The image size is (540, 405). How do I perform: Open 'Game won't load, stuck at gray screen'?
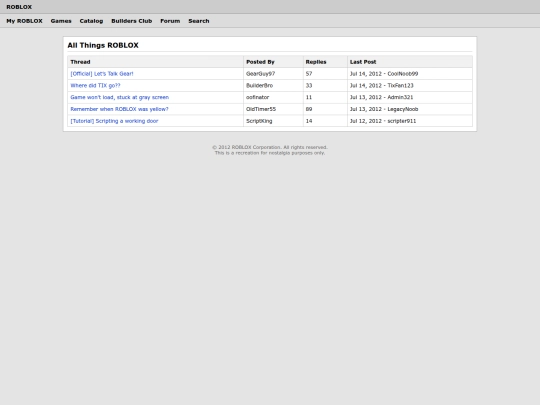[x=120, y=97]
